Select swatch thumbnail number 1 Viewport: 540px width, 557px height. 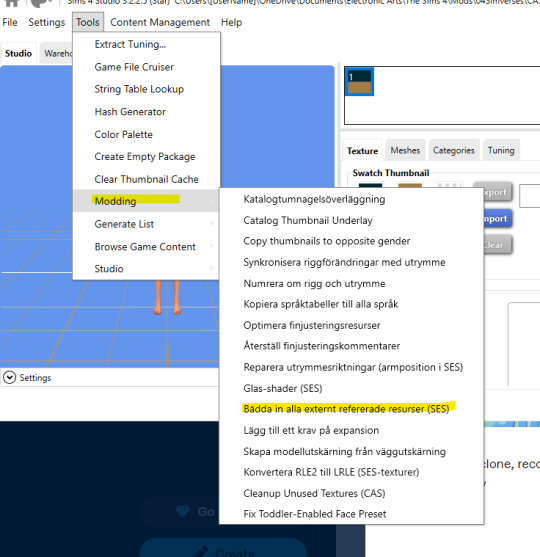pos(360,82)
